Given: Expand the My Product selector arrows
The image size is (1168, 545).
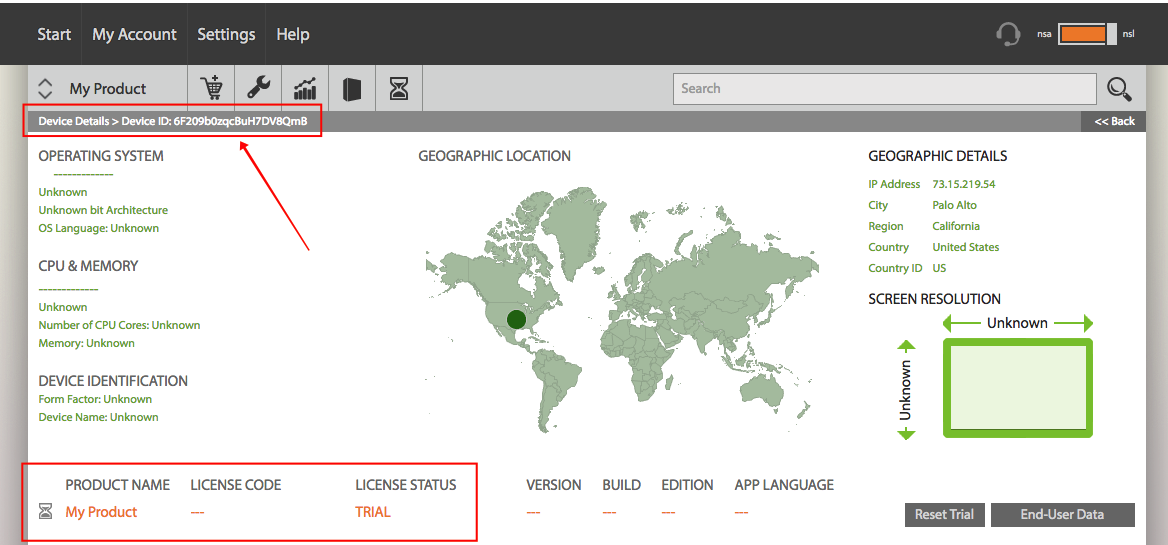Looking at the screenshot, I should tap(45, 89).
